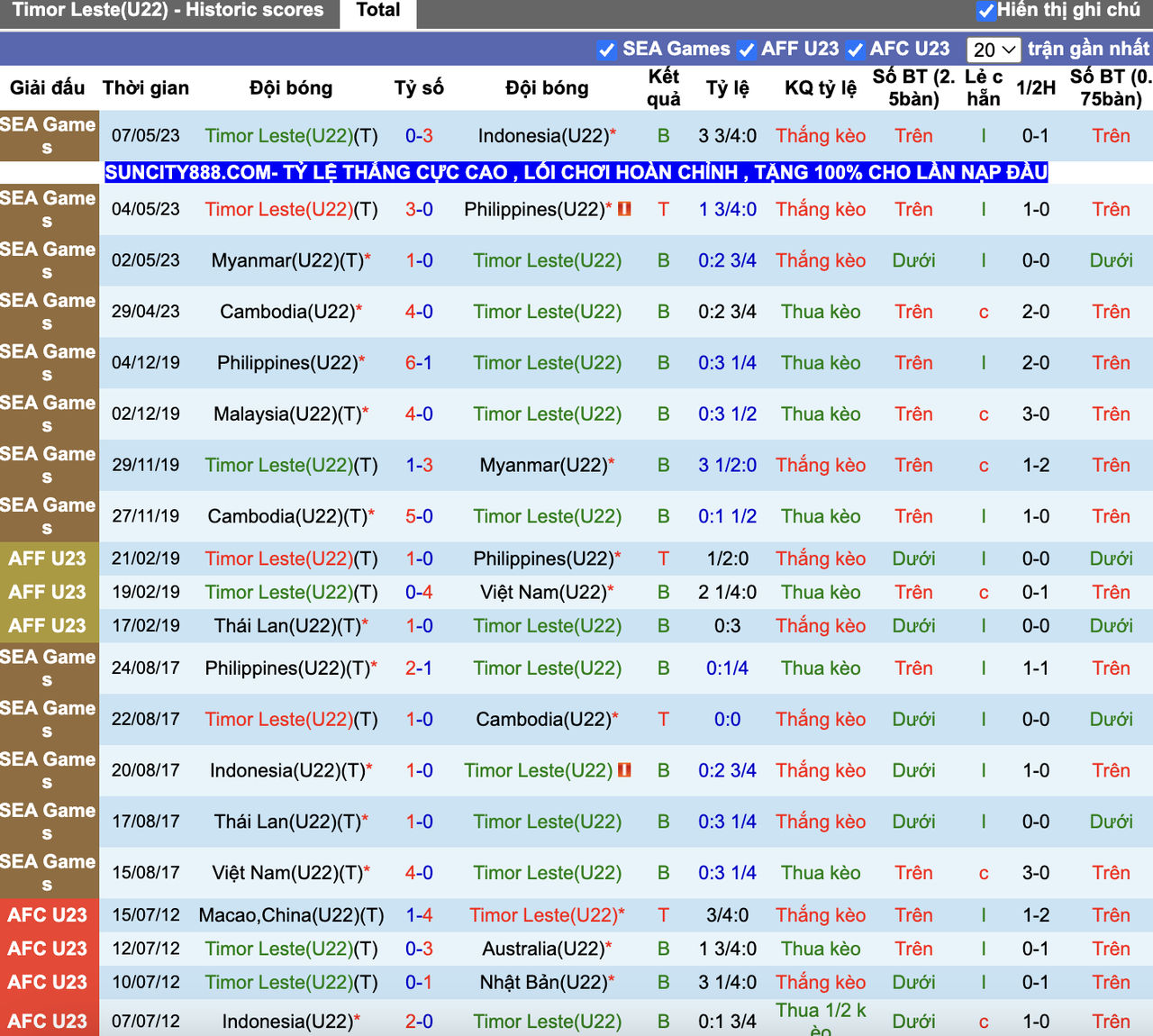Image resolution: width=1153 pixels, height=1036 pixels.
Task: Click the odds 0:3 1/2 in Malaysia row
Action: click(x=728, y=414)
